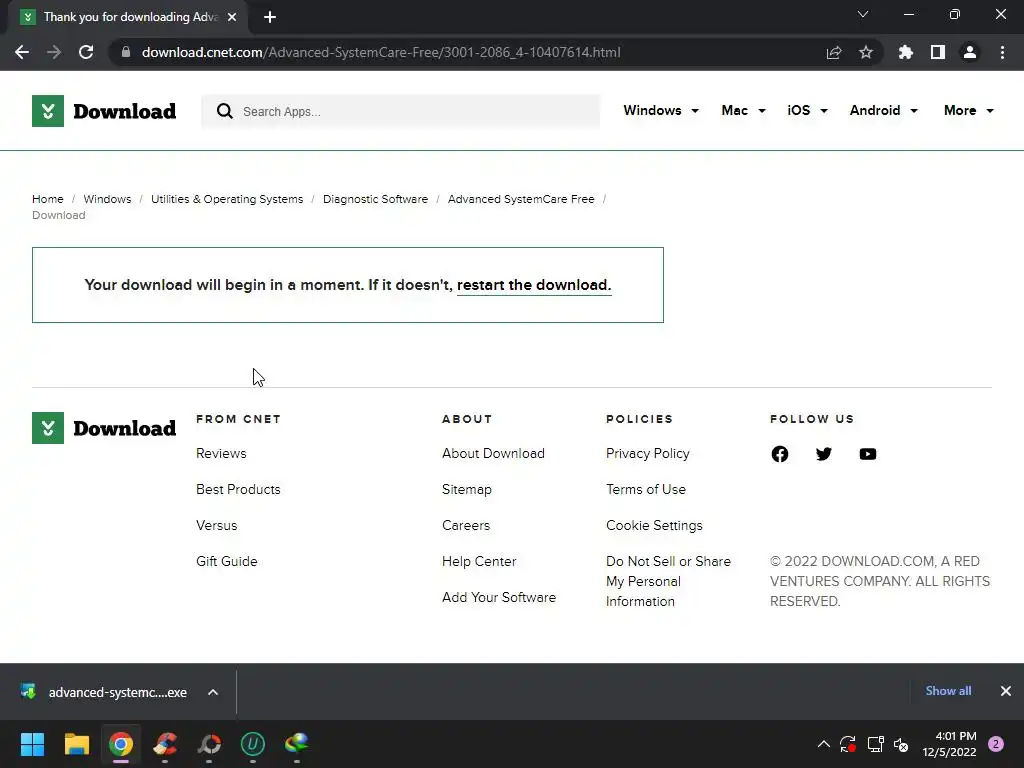Open the Help Center footer link
The height and width of the screenshot is (768, 1024).
(x=479, y=561)
